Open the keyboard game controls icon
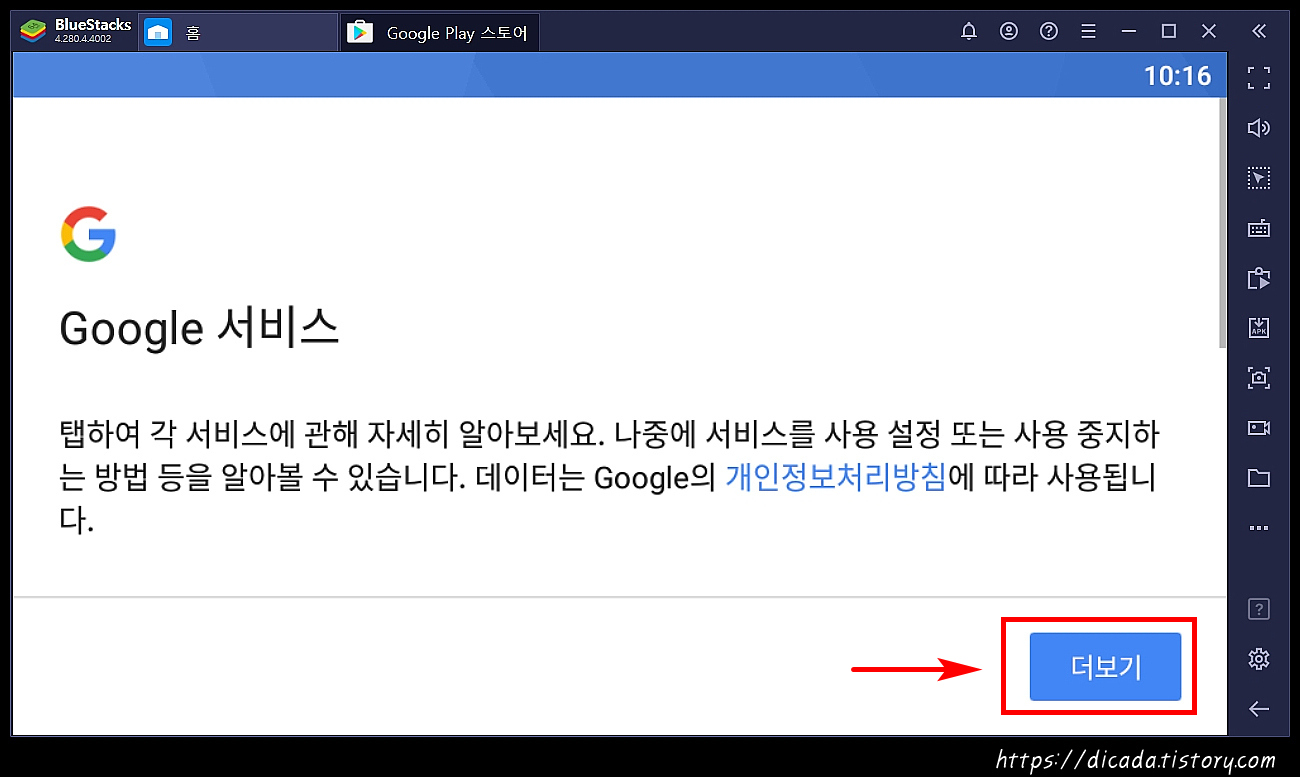Viewport: 1300px width, 777px height. coord(1259,229)
